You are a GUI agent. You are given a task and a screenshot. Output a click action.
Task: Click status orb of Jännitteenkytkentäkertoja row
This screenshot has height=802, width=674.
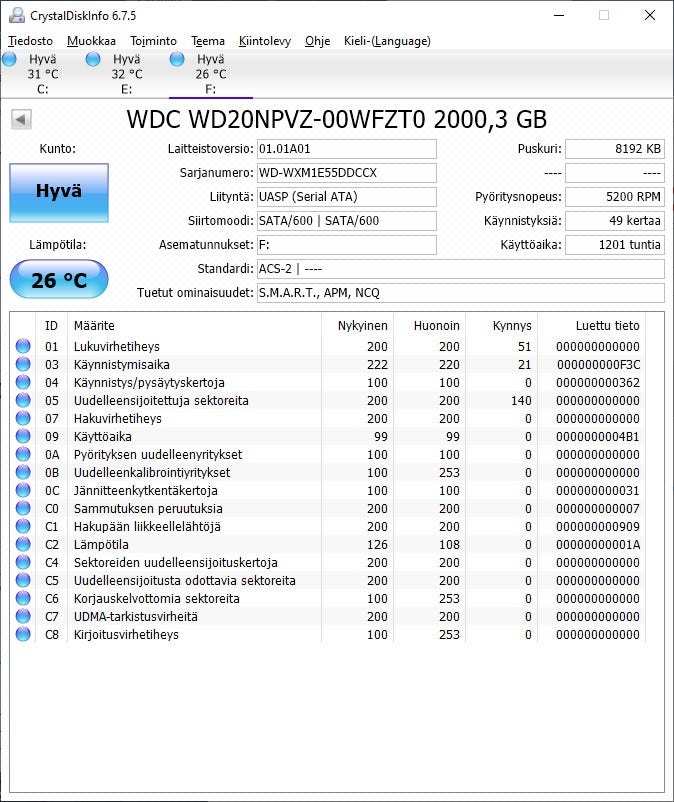click(x=23, y=491)
